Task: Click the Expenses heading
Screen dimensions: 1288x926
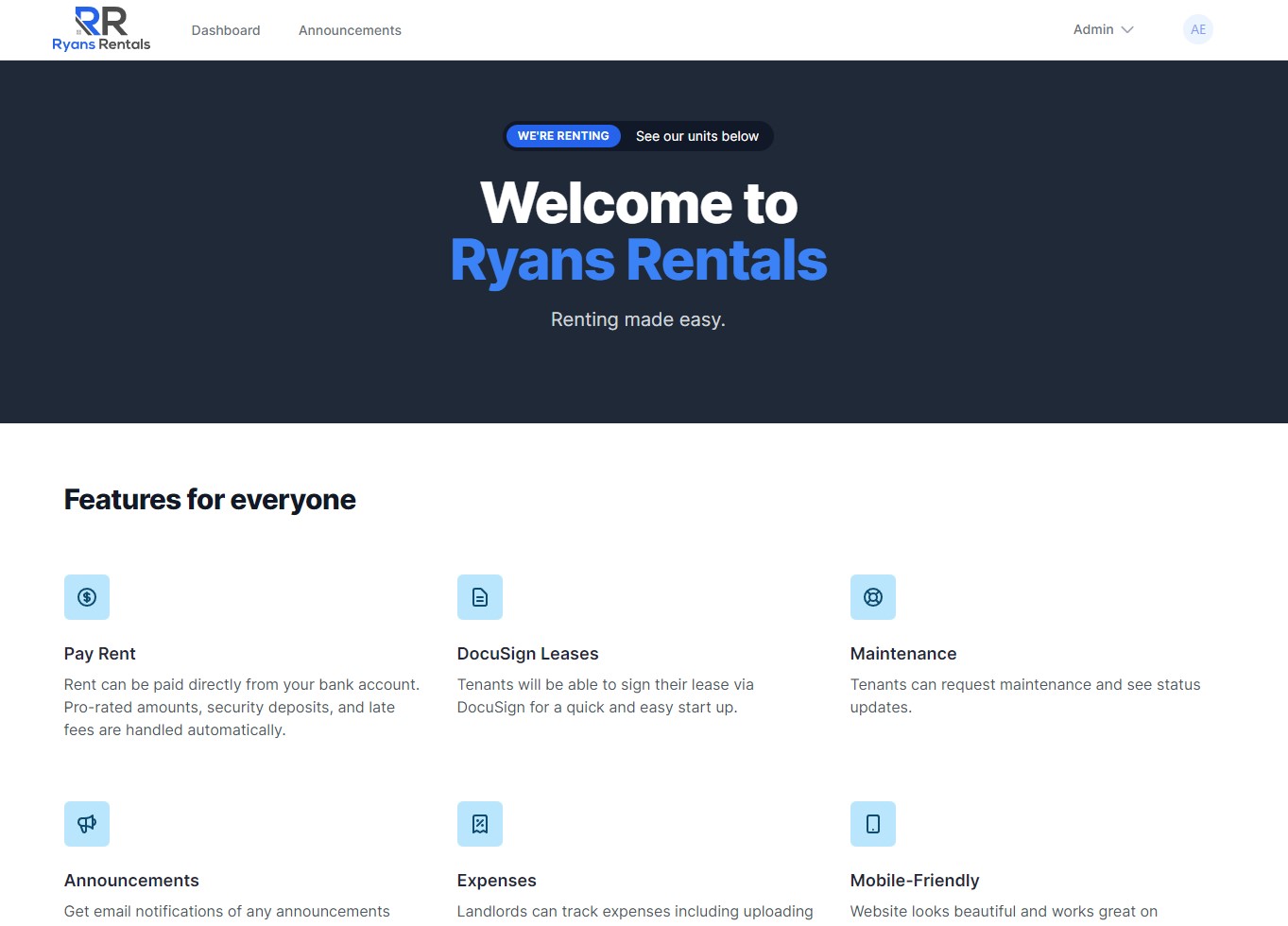Action: pos(497,881)
